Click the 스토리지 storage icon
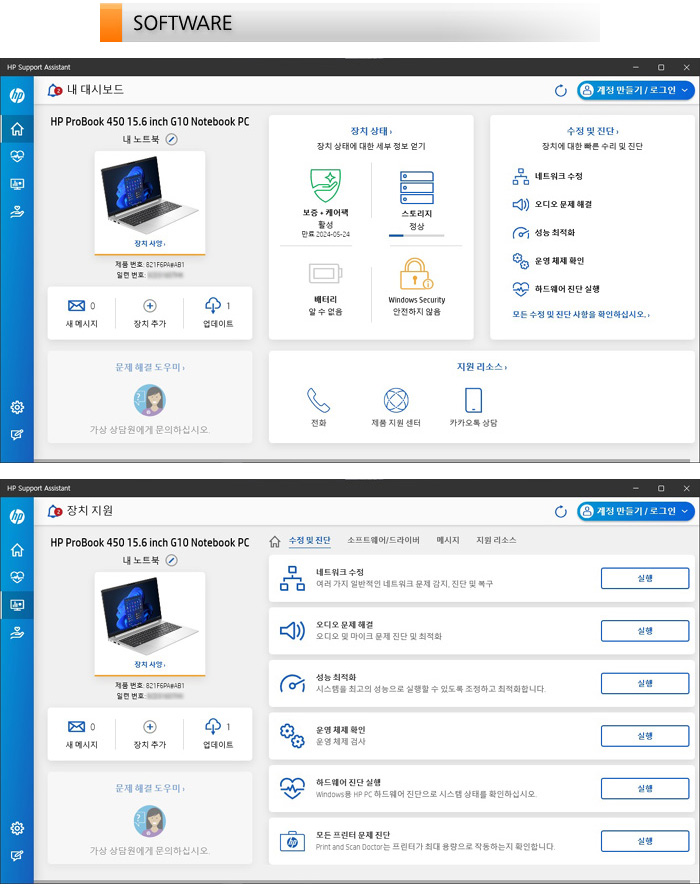700x888 pixels. 416,188
